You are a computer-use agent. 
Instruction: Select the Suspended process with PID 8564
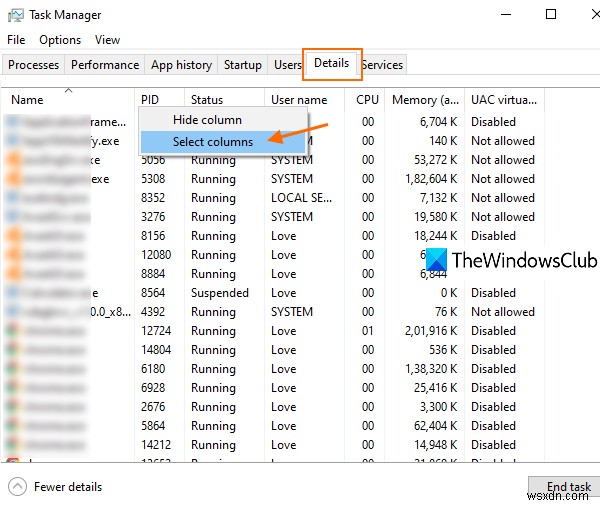pos(272,293)
